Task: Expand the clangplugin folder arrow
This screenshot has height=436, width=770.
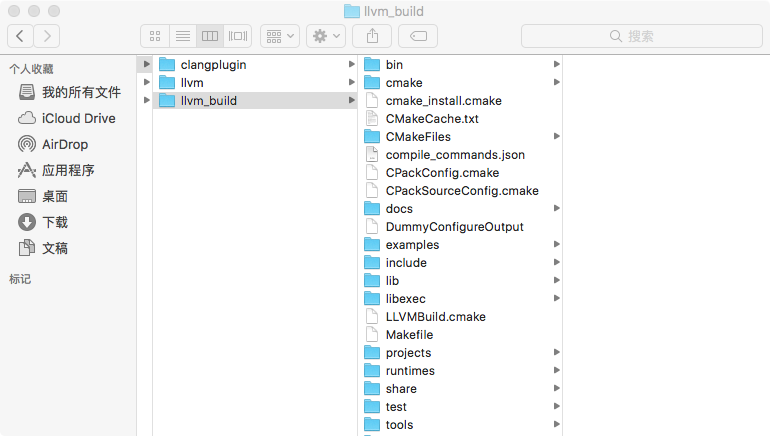Action: point(352,64)
